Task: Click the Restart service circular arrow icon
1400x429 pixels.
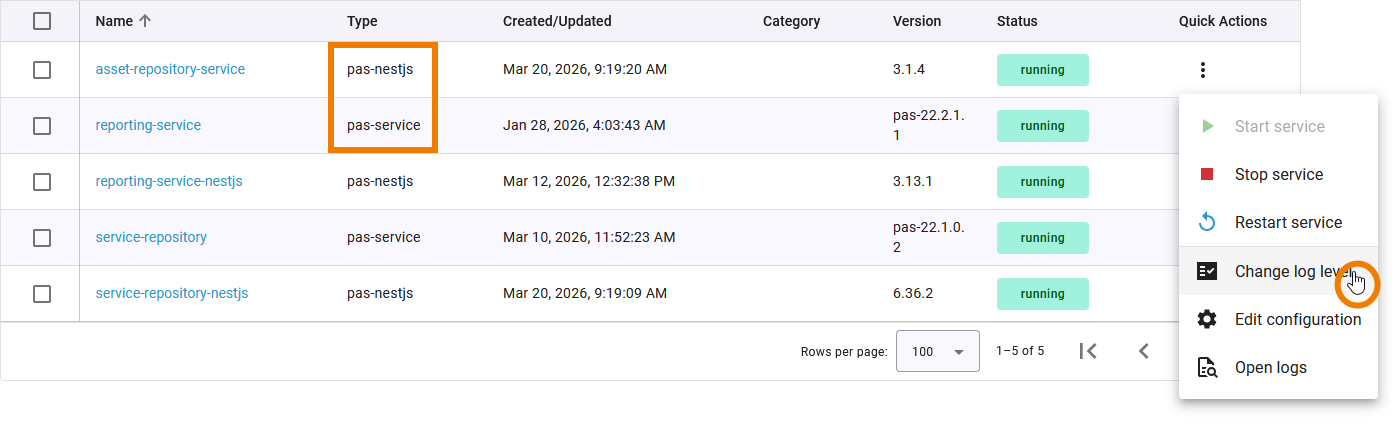Action: point(1207,222)
